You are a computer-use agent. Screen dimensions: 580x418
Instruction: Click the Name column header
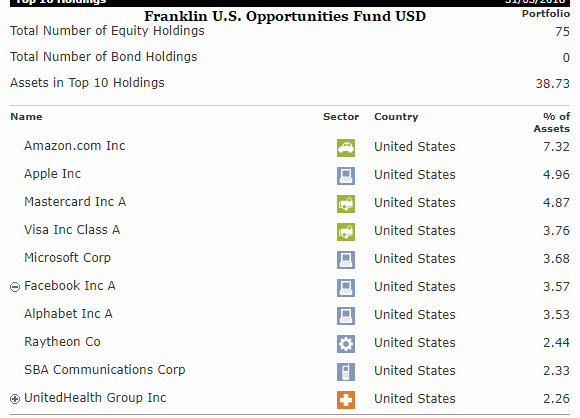tap(26, 117)
